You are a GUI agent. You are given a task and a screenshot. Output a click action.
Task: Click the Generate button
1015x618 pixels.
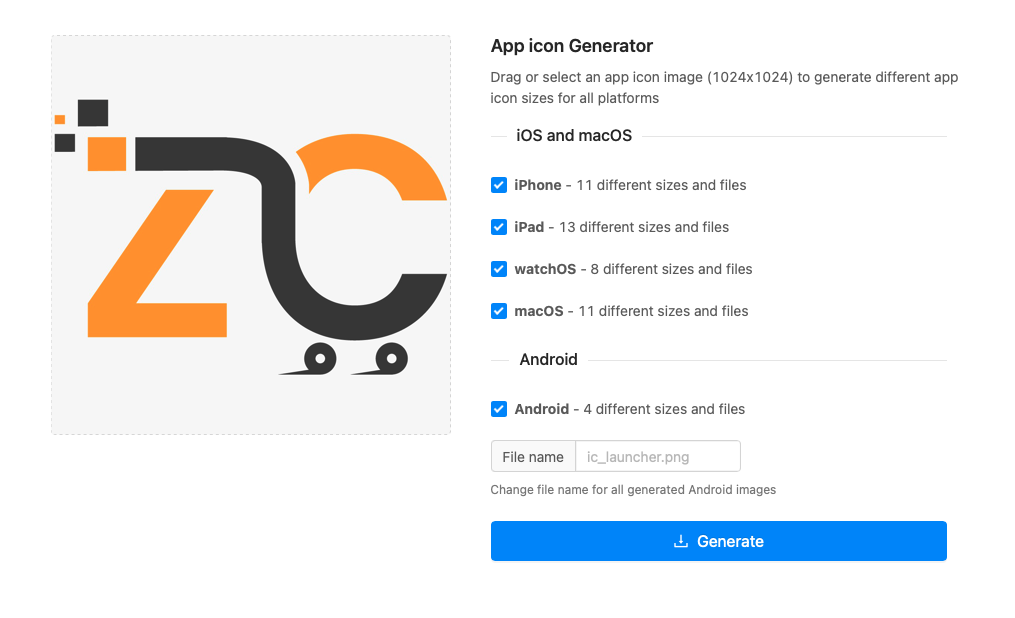pyautogui.click(x=719, y=541)
